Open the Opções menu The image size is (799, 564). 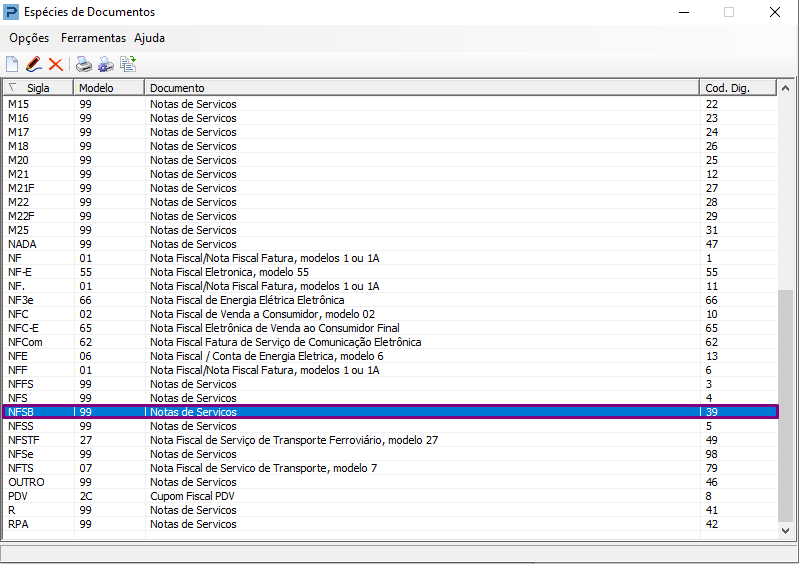29,38
